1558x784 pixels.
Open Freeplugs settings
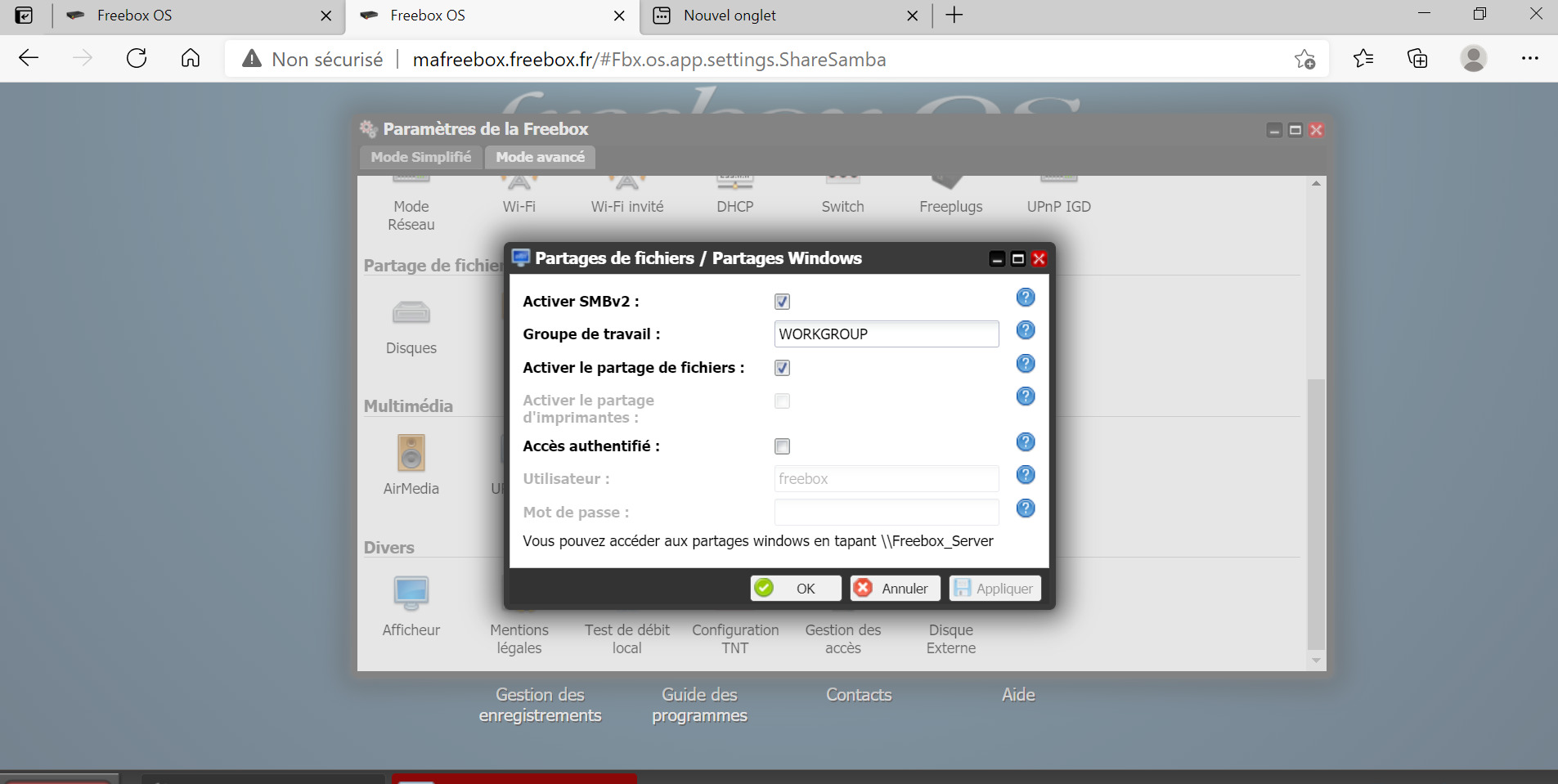pyautogui.click(x=950, y=206)
